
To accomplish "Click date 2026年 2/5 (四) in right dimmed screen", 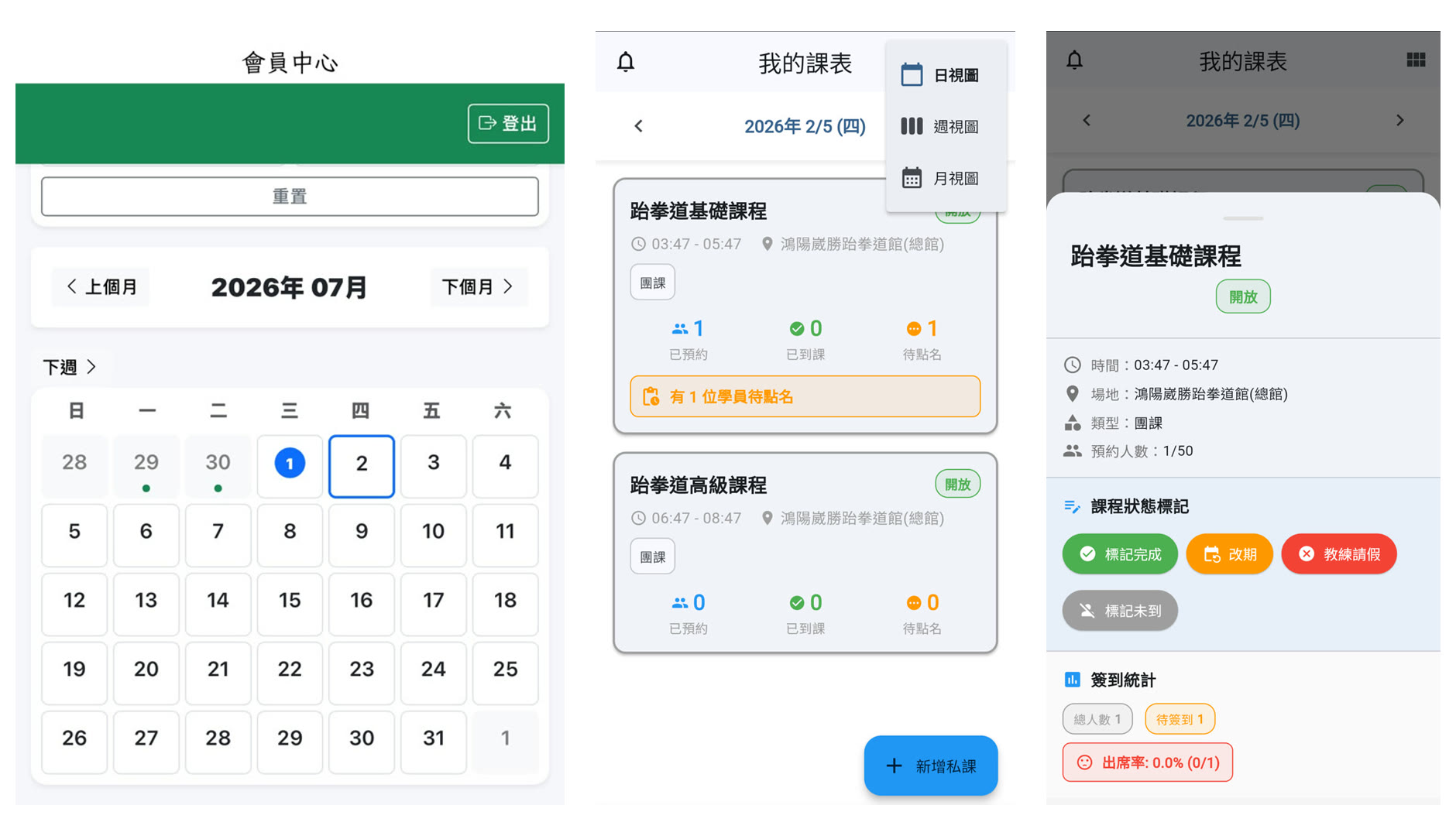I will [x=1243, y=121].
